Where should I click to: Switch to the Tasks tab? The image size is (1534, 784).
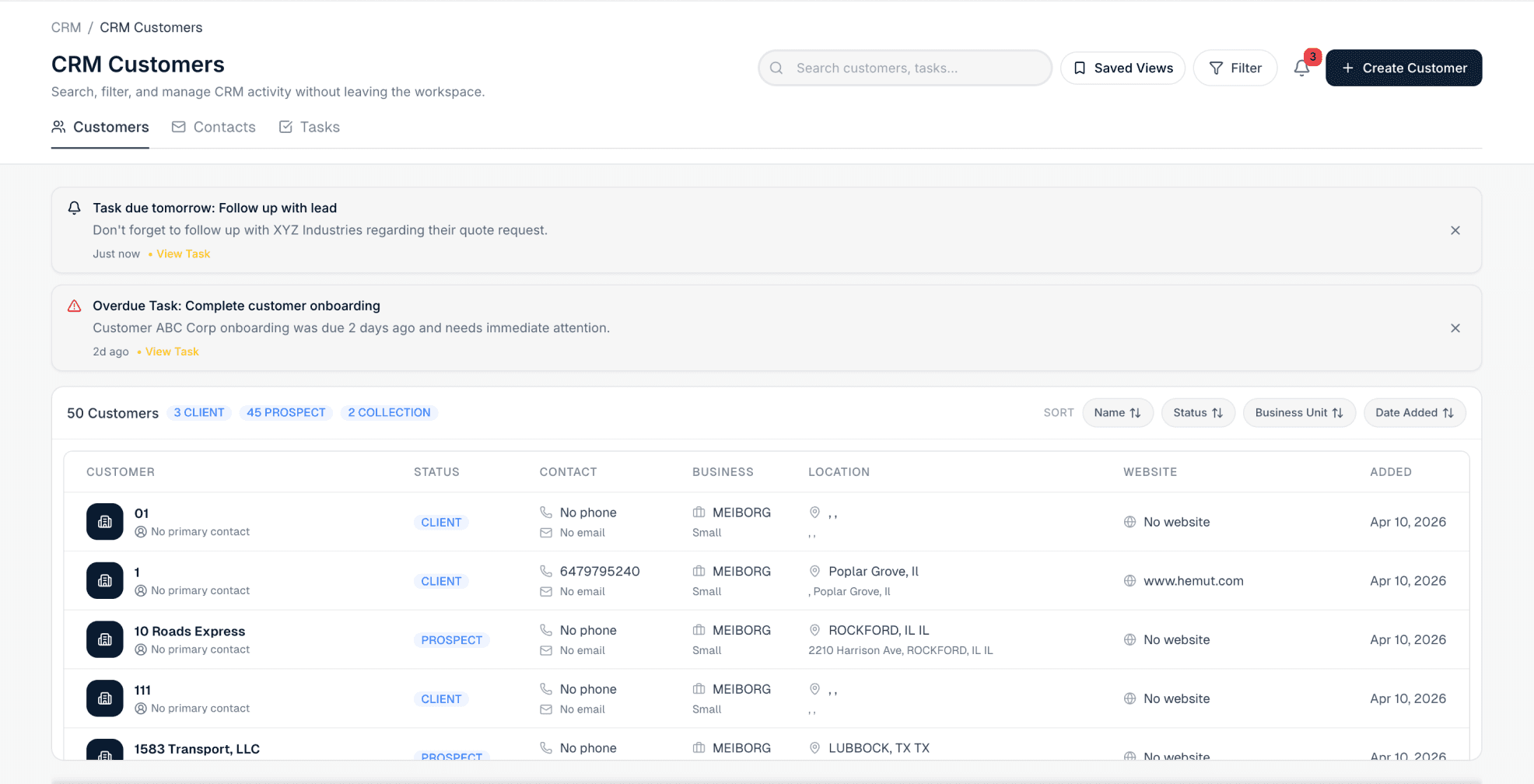click(x=310, y=127)
